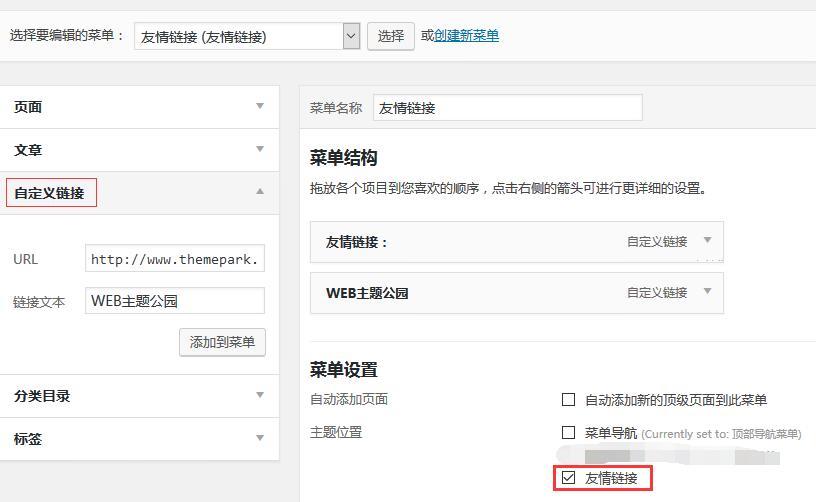This screenshot has width=816, height=502.
Task: Check the 菜单导航 theme location
Action: click(x=568, y=433)
